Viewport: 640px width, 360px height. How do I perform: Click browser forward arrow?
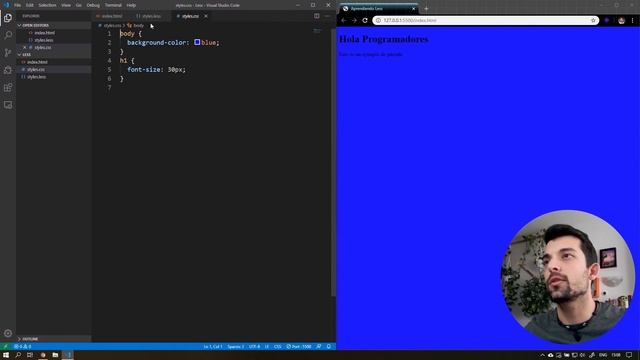(354, 20)
